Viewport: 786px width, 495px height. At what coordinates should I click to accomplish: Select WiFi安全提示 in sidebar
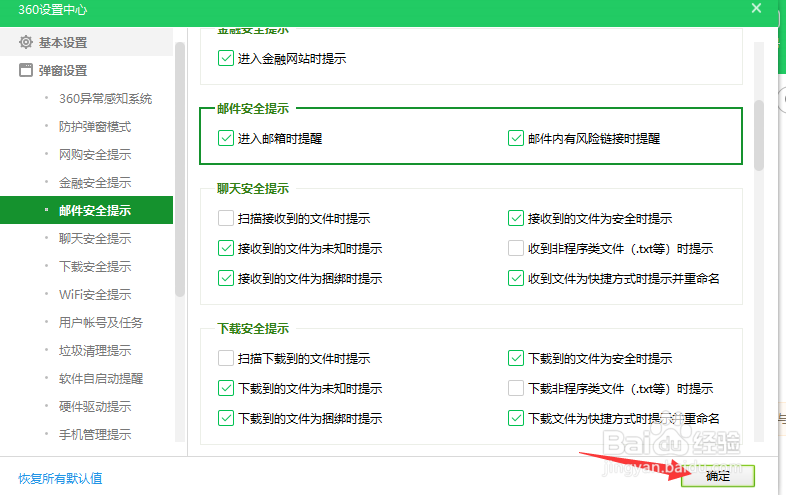click(95, 294)
